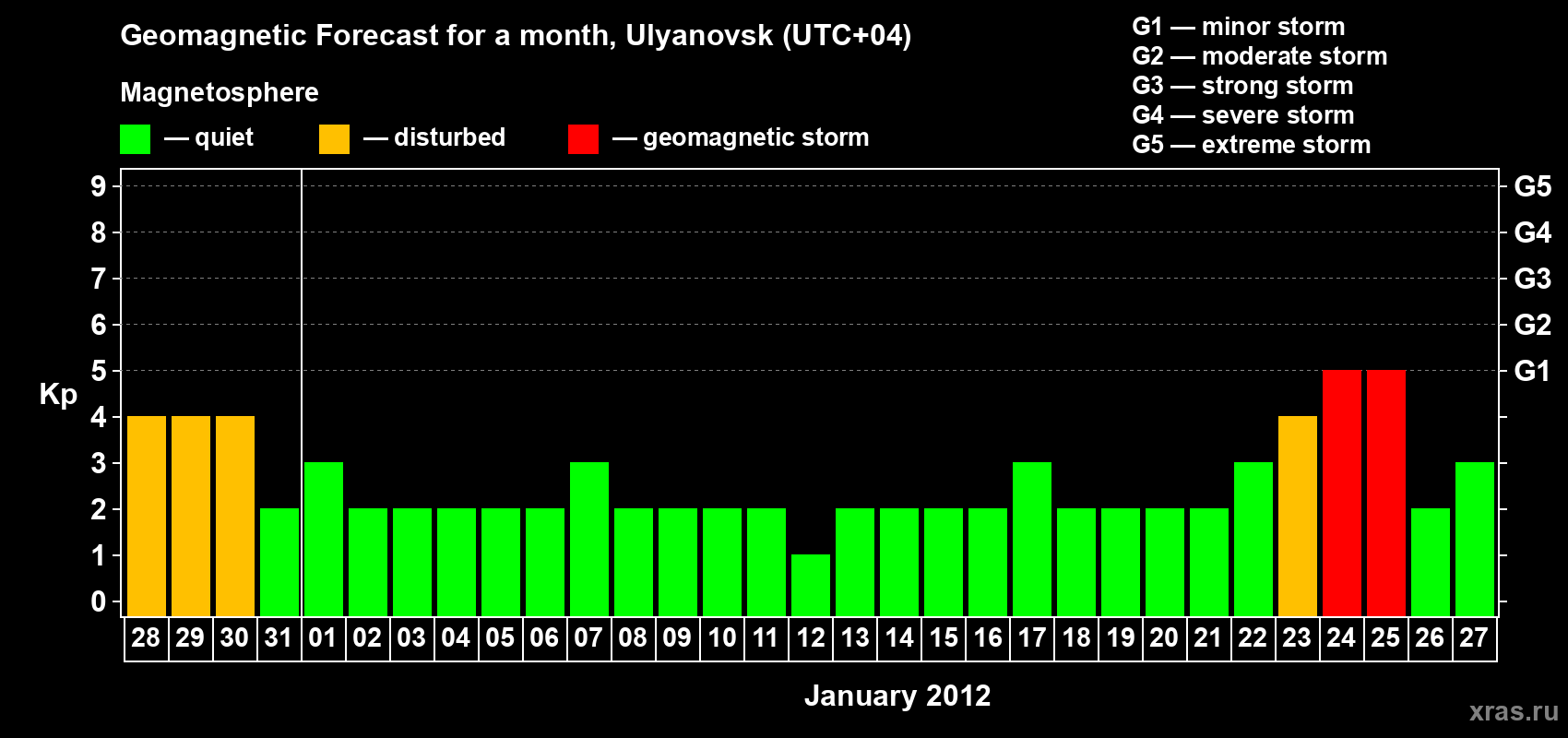1568x738 pixels.
Task: Click the 'Magnetosphere' heading
Action: [x=220, y=92]
